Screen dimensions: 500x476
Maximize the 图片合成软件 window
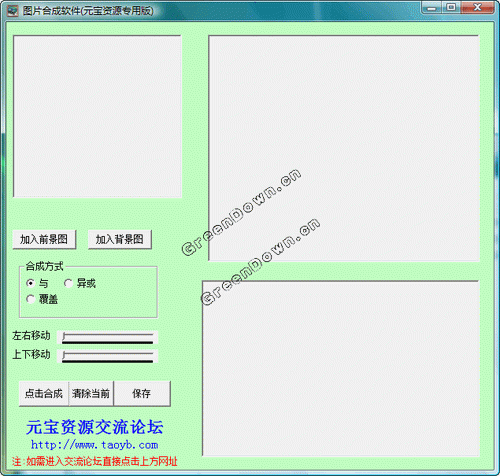point(451,8)
